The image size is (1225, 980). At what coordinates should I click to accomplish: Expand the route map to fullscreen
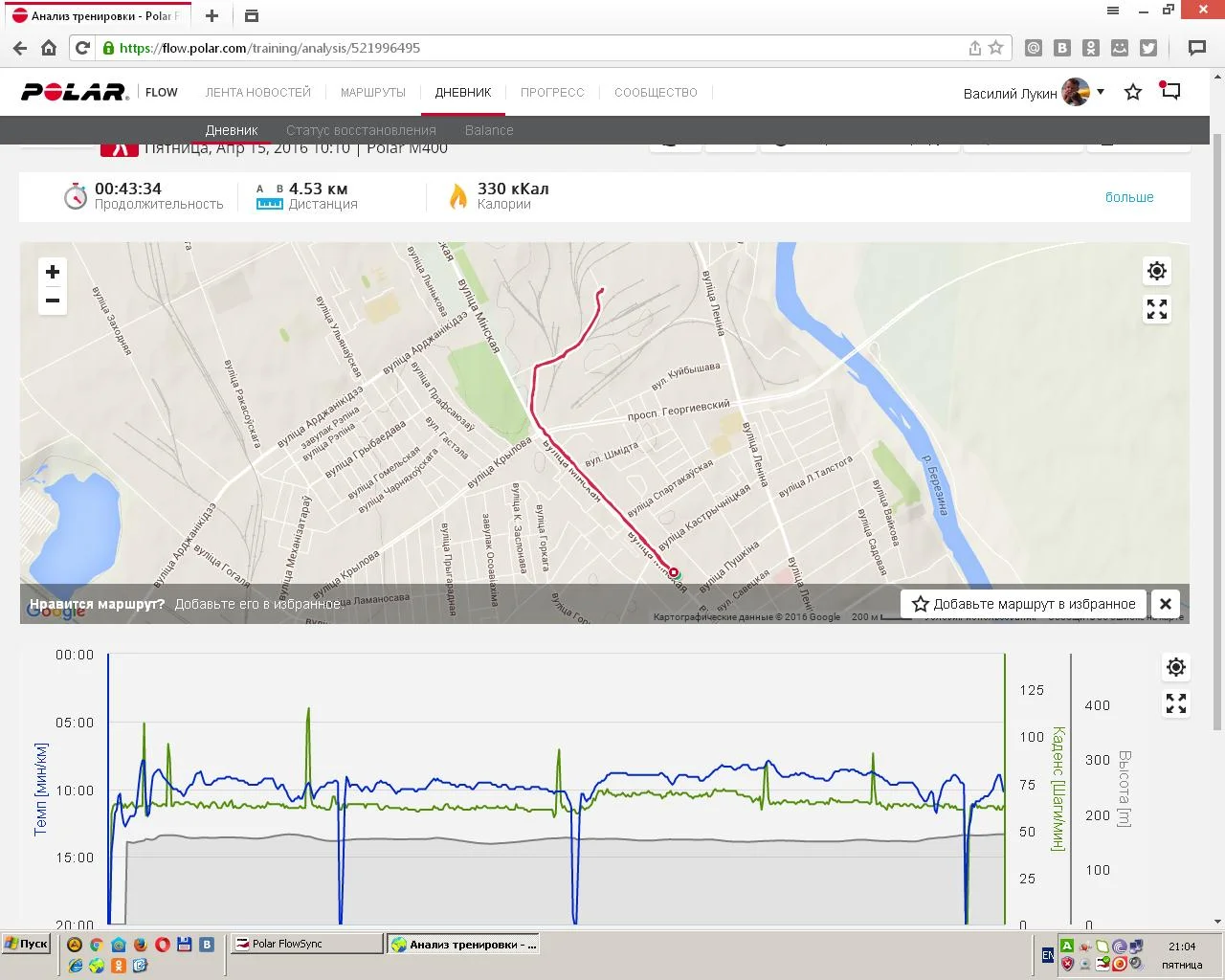click(1157, 309)
